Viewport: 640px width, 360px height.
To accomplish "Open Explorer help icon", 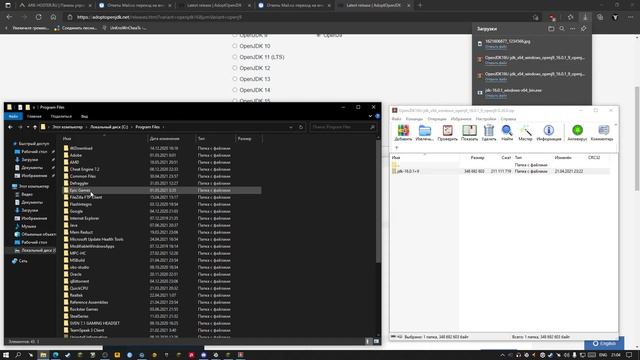I will tap(378, 116).
